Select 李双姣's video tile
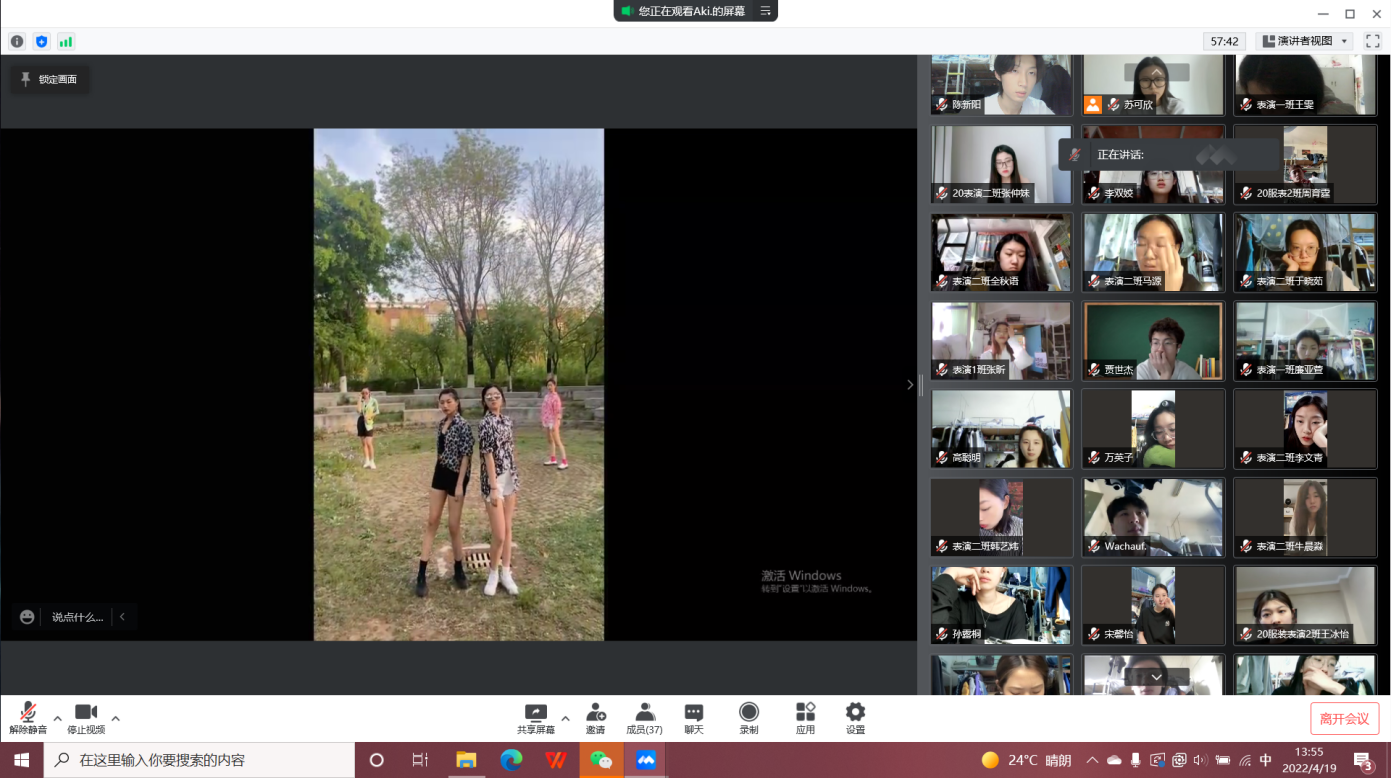Image resolution: width=1391 pixels, height=778 pixels. (x=1154, y=164)
